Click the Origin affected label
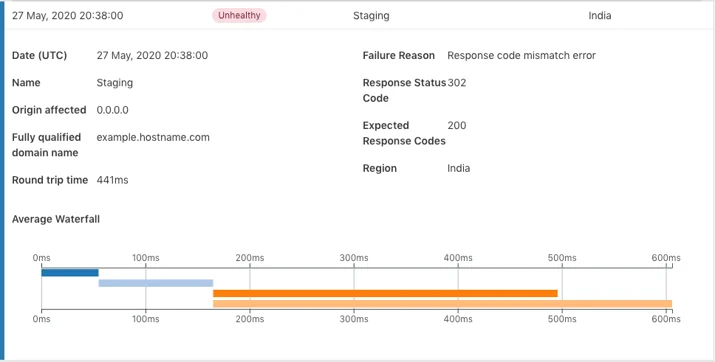715x362 pixels. coord(49,110)
